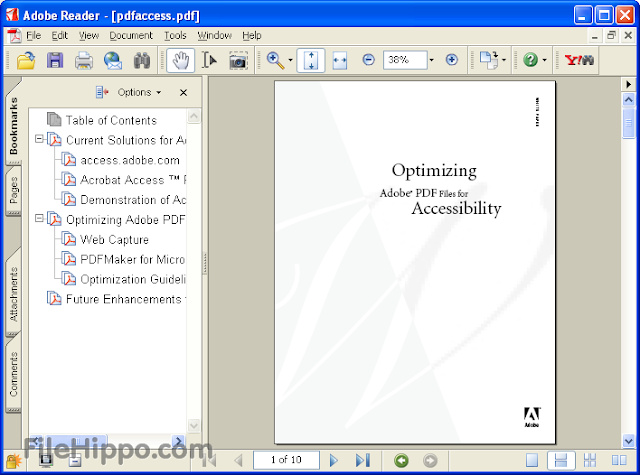Go to the next page

pos(333,460)
